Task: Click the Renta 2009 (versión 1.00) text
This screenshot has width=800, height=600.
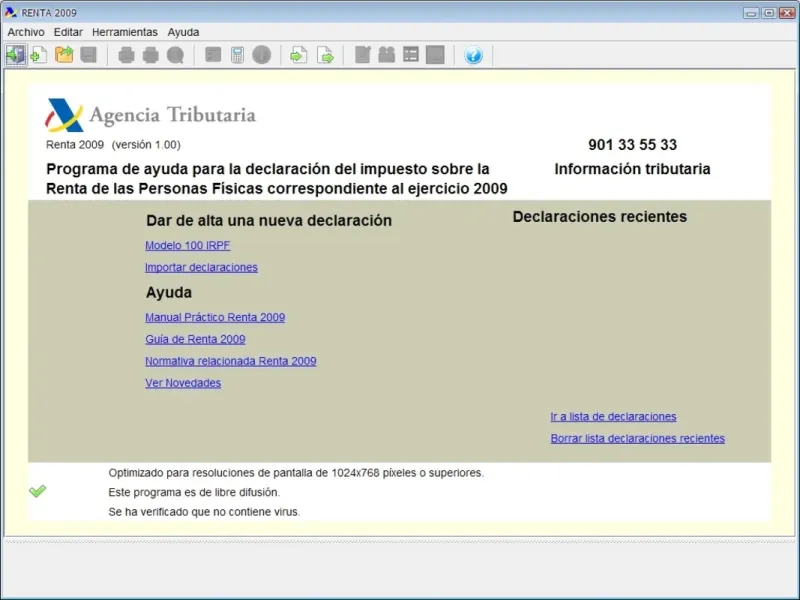Action: [x=113, y=145]
